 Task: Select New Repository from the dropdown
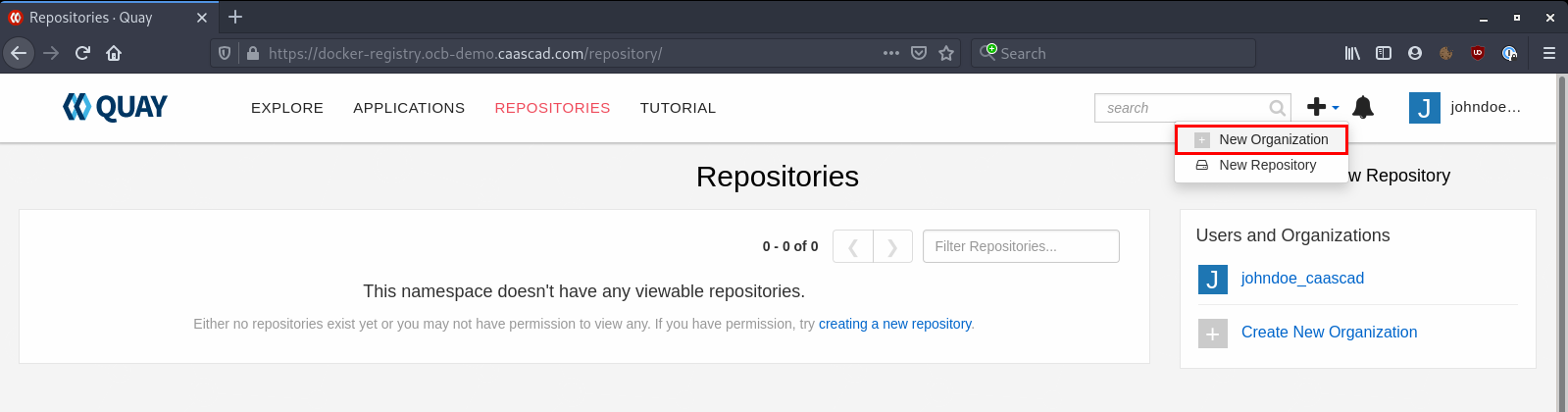(1261, 165)
